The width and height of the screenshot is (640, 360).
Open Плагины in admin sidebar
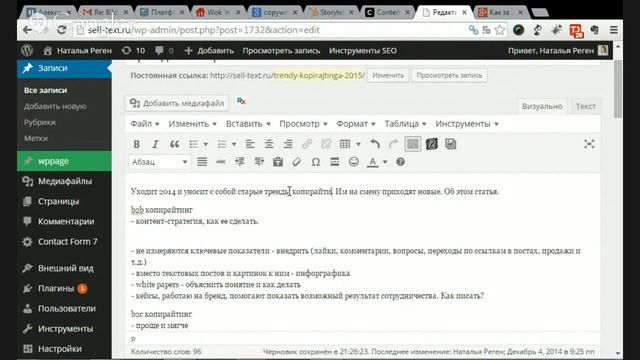(64, 288)
